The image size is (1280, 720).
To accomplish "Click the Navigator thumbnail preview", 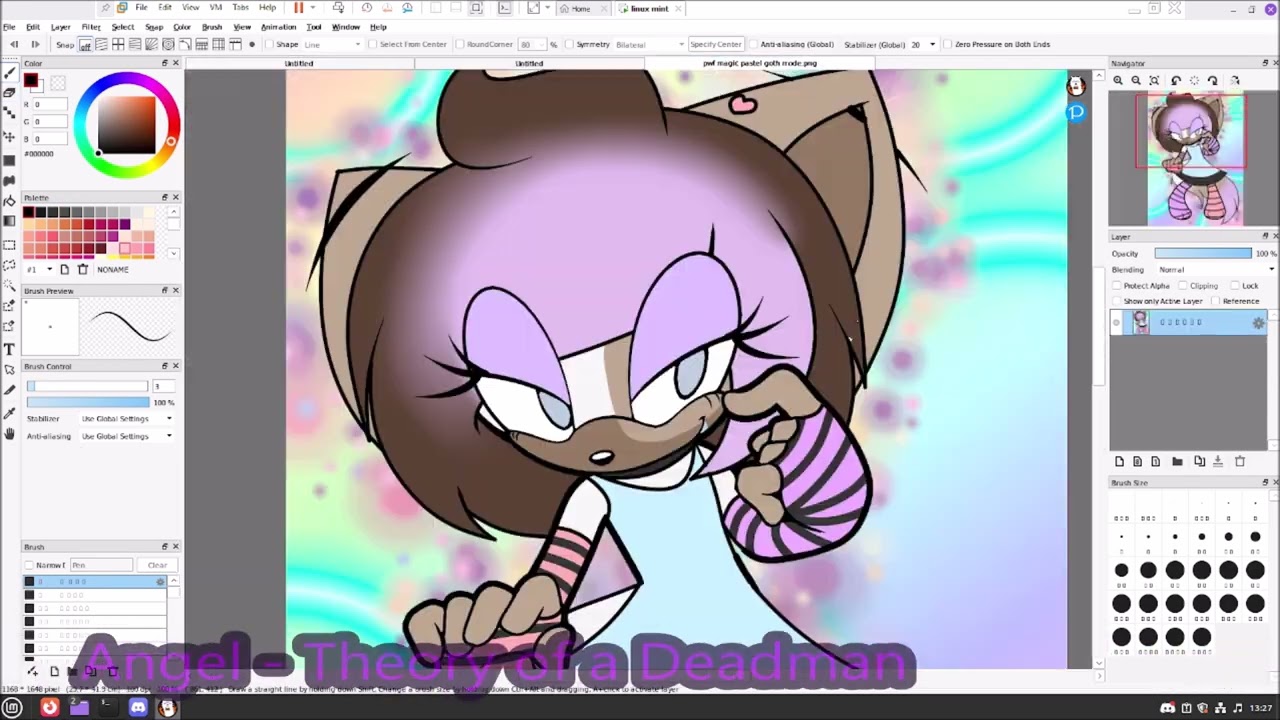I will (x=1189, y=159).
